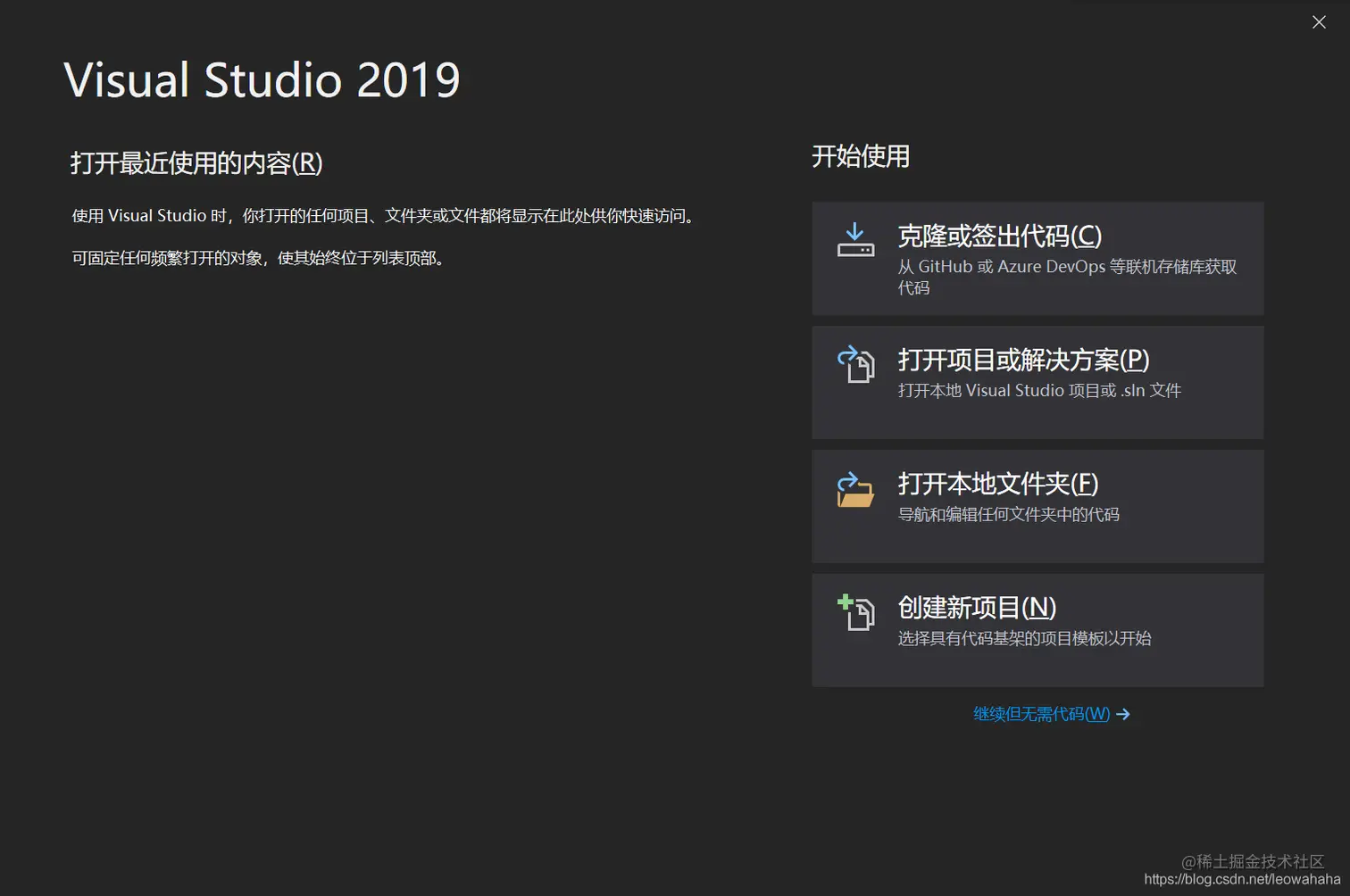The height and width of the screenshot is (896, 1350).
Task: Open 打开项目或解决方案(P) option
Action: (1023, 360)
